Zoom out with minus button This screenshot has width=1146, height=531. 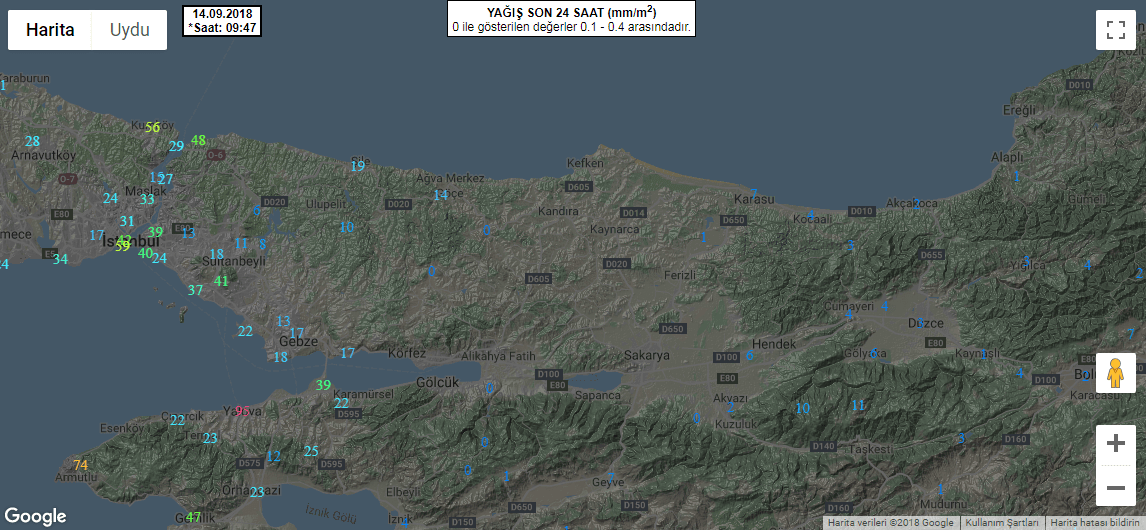1115,486
